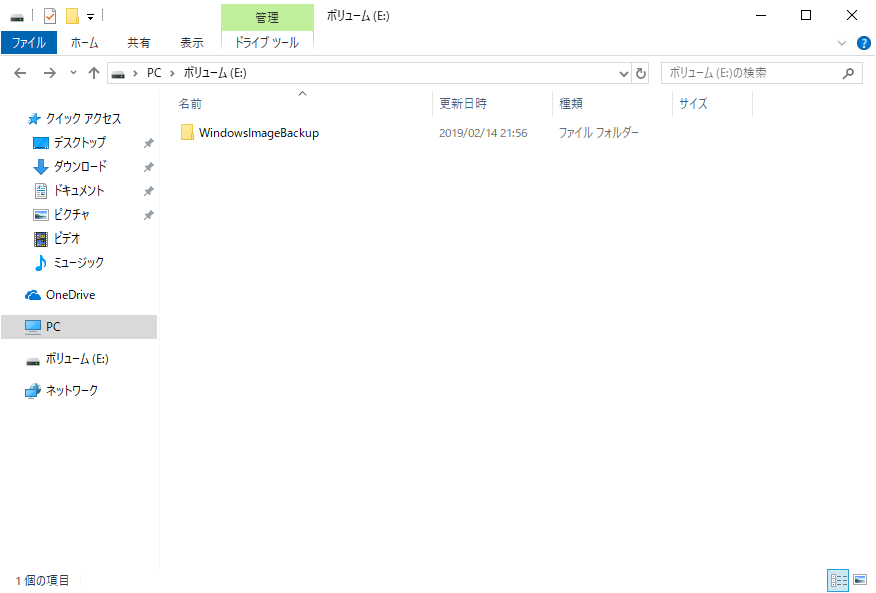Click the ネットワーク network icon
The image size is (876, 593).
[x=33, y=391]
